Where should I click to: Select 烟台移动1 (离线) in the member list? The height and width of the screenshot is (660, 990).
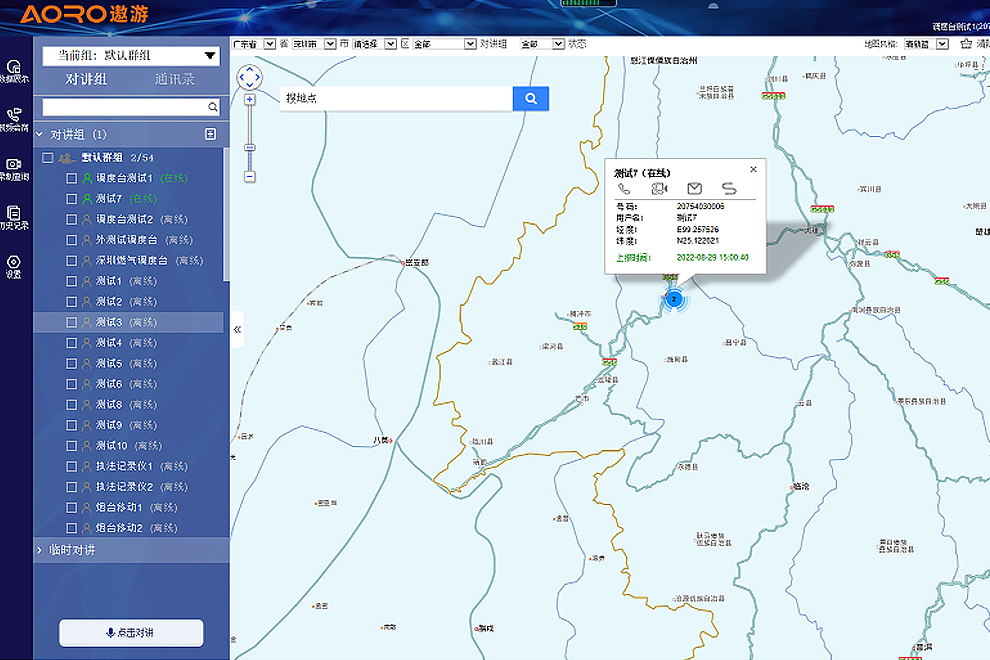pos(128,508)
